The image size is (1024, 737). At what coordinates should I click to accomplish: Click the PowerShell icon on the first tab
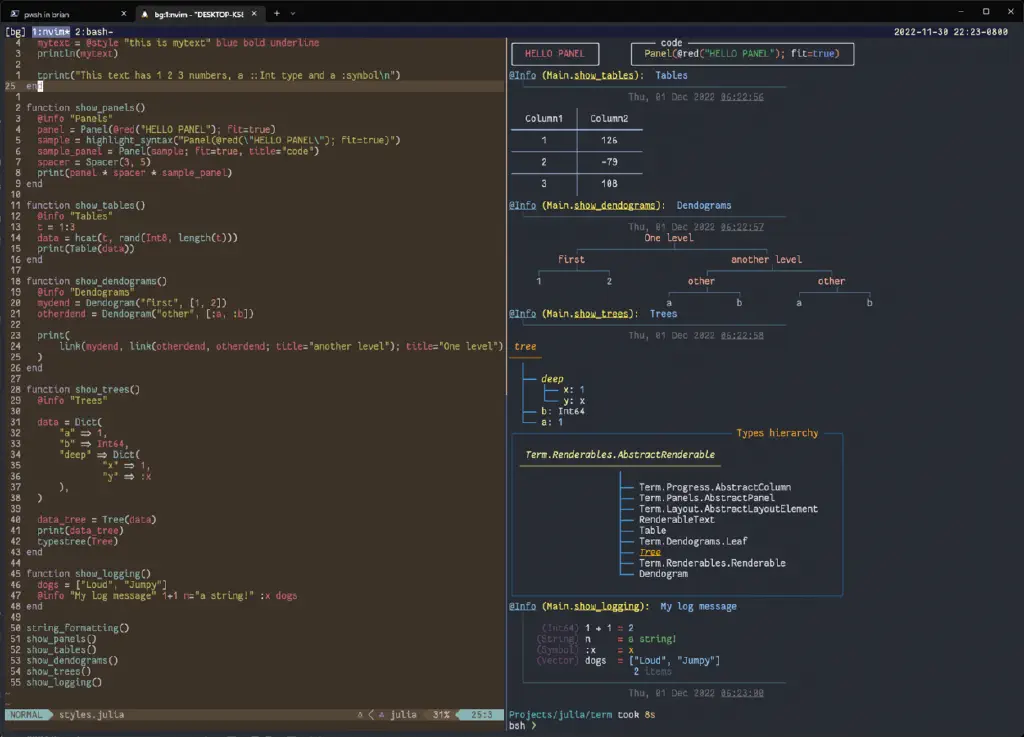tap(14, 13)
